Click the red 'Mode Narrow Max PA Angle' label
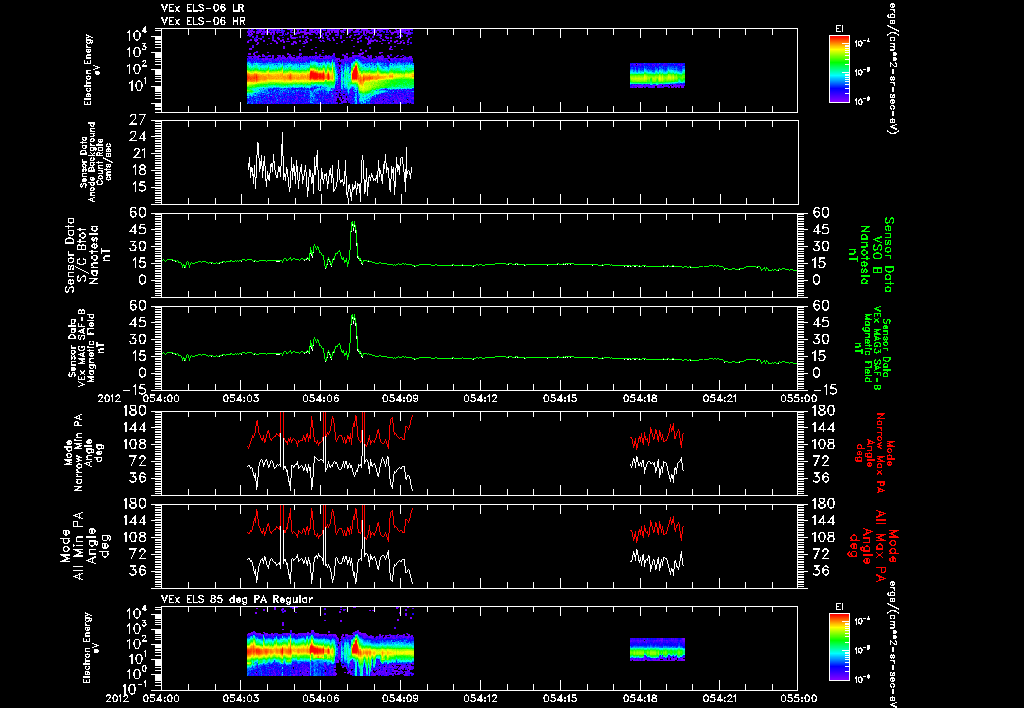The image size is (1024, 708). [x=875, y=452]
